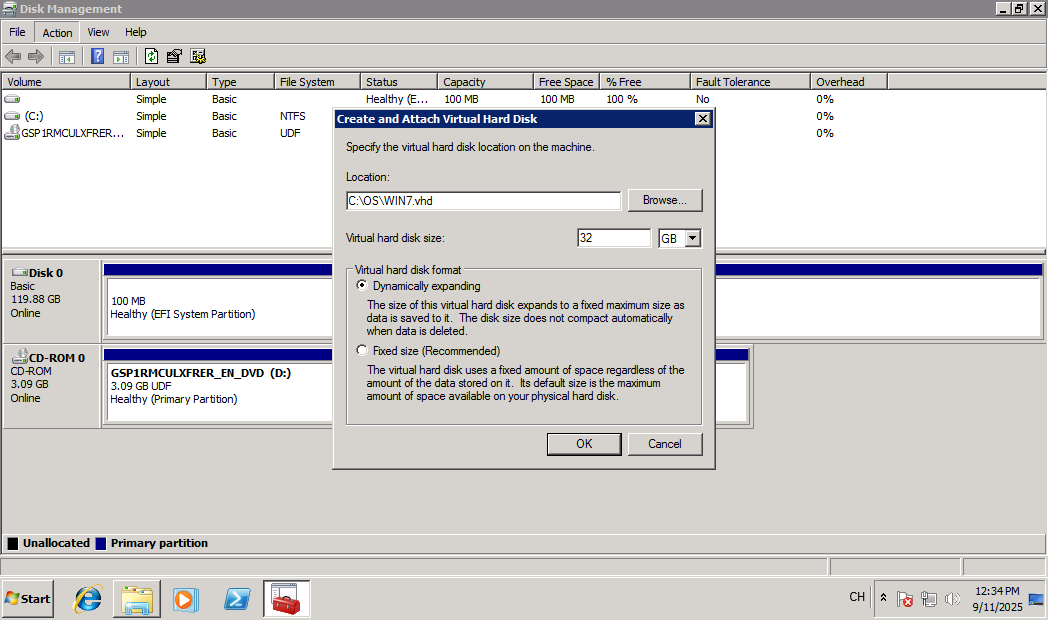Click the volume speaker tray icon
This screenshot has width=1048, height=620.
coord(952,599)
